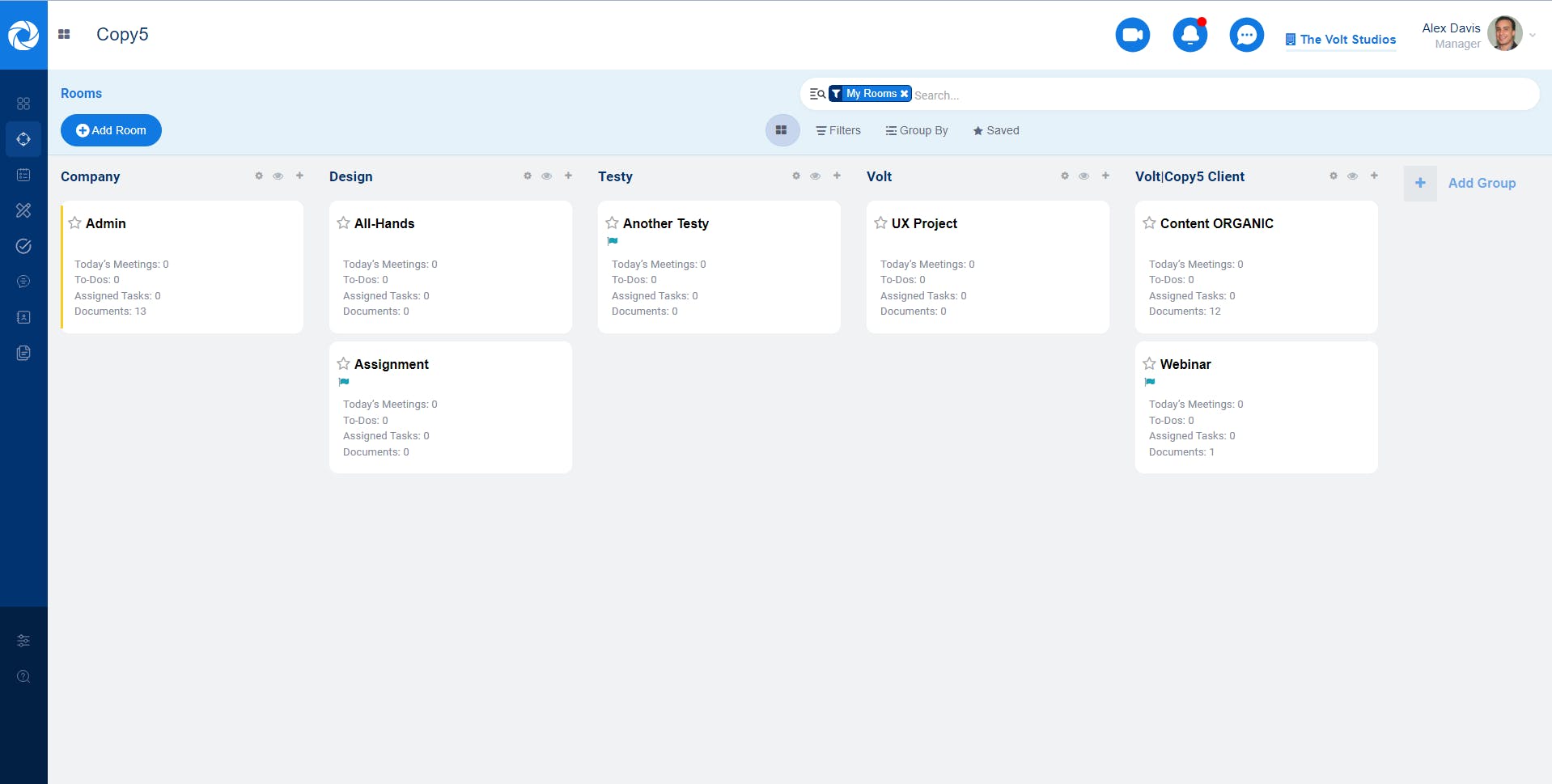Open settings gear for Company group

pyautogui.click(x=259, y=176)
